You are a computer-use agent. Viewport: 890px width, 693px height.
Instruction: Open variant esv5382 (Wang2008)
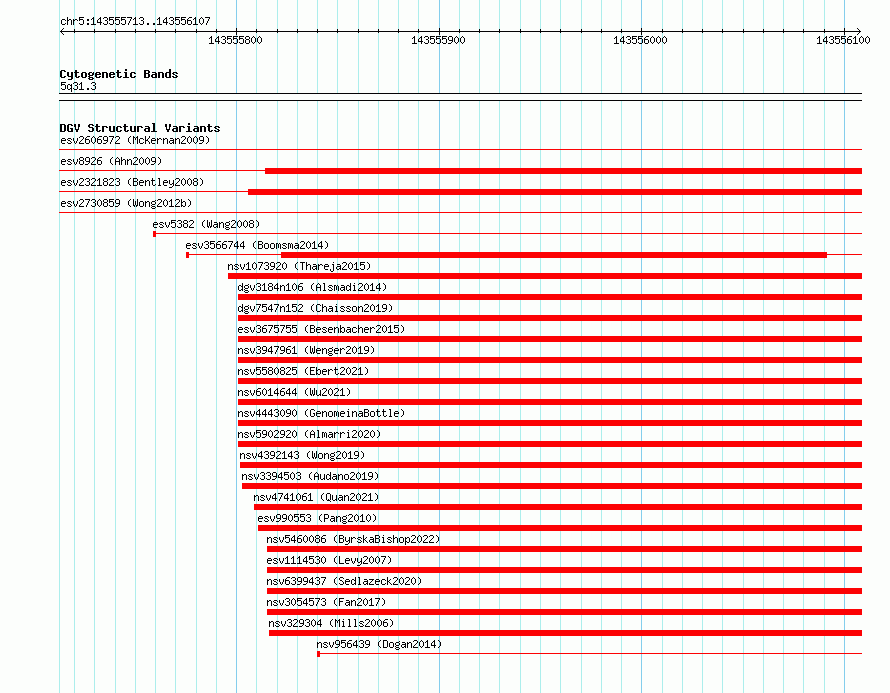[x=206, y=224]
